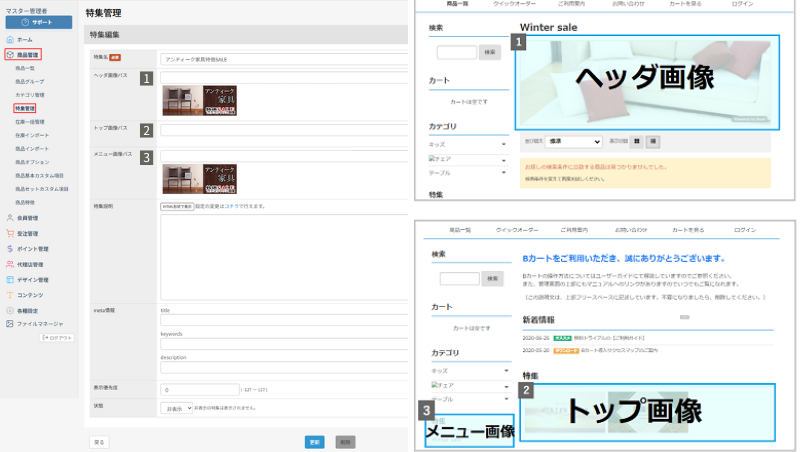
Task: Switch to list view icon in product list
Action: click(x=653, y=142)
